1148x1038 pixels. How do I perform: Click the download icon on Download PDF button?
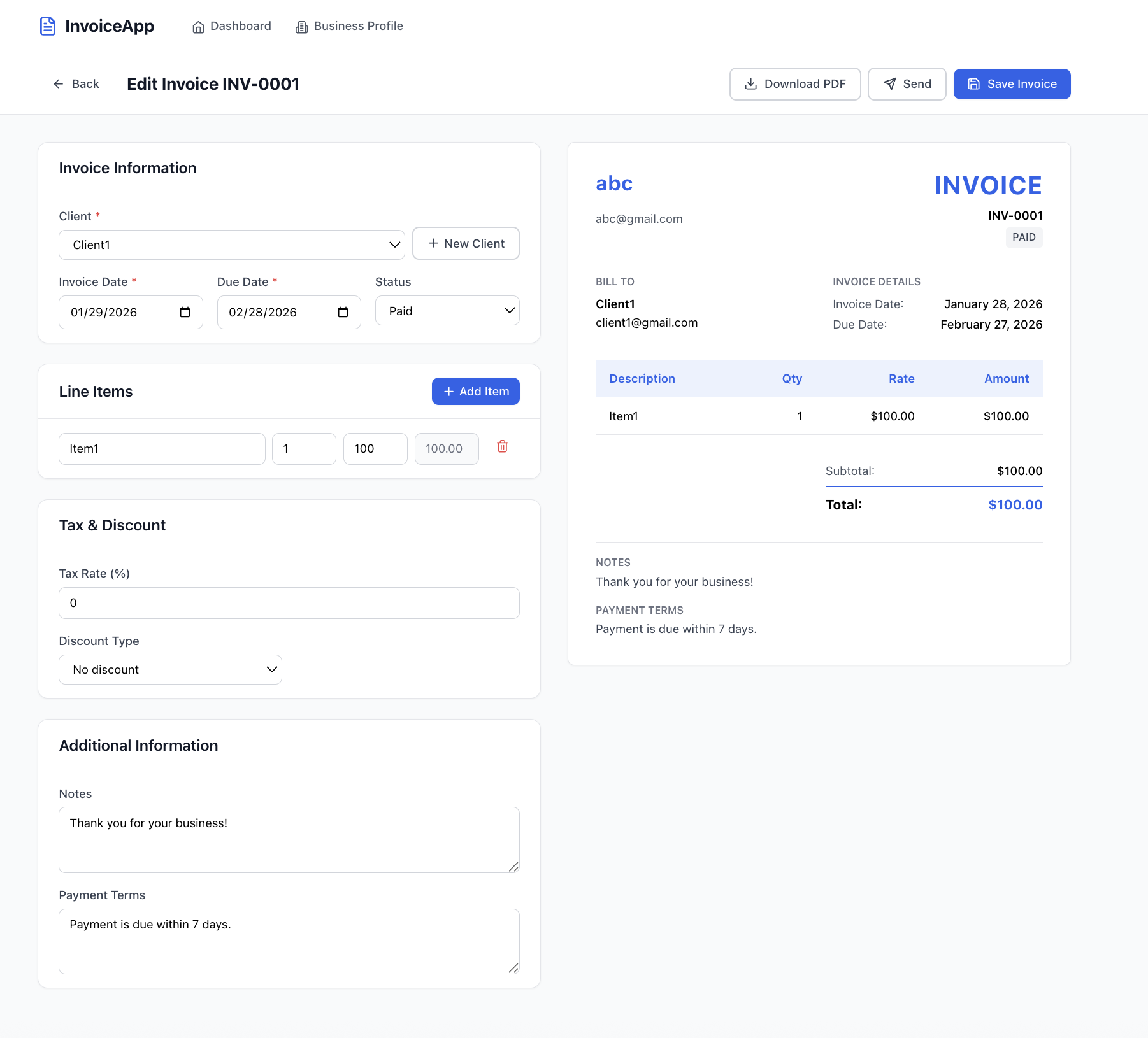pos(750,83)
